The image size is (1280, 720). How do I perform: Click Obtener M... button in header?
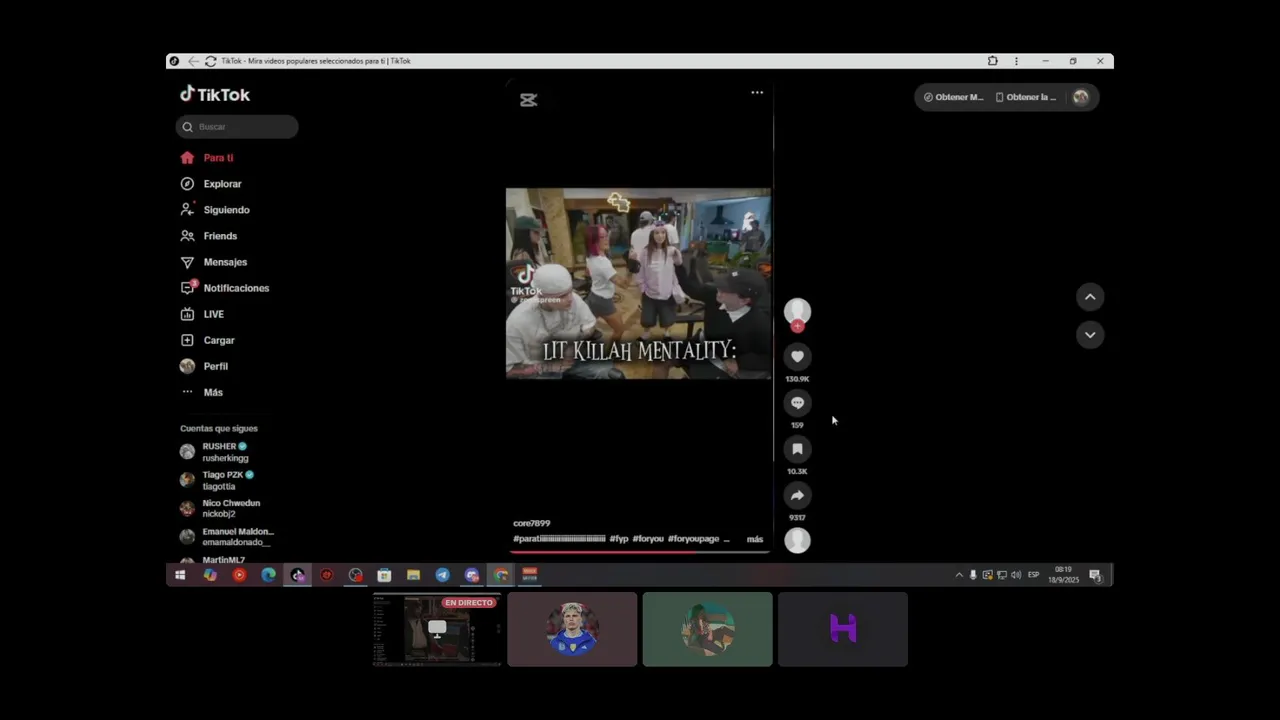[x=953, y=97]
